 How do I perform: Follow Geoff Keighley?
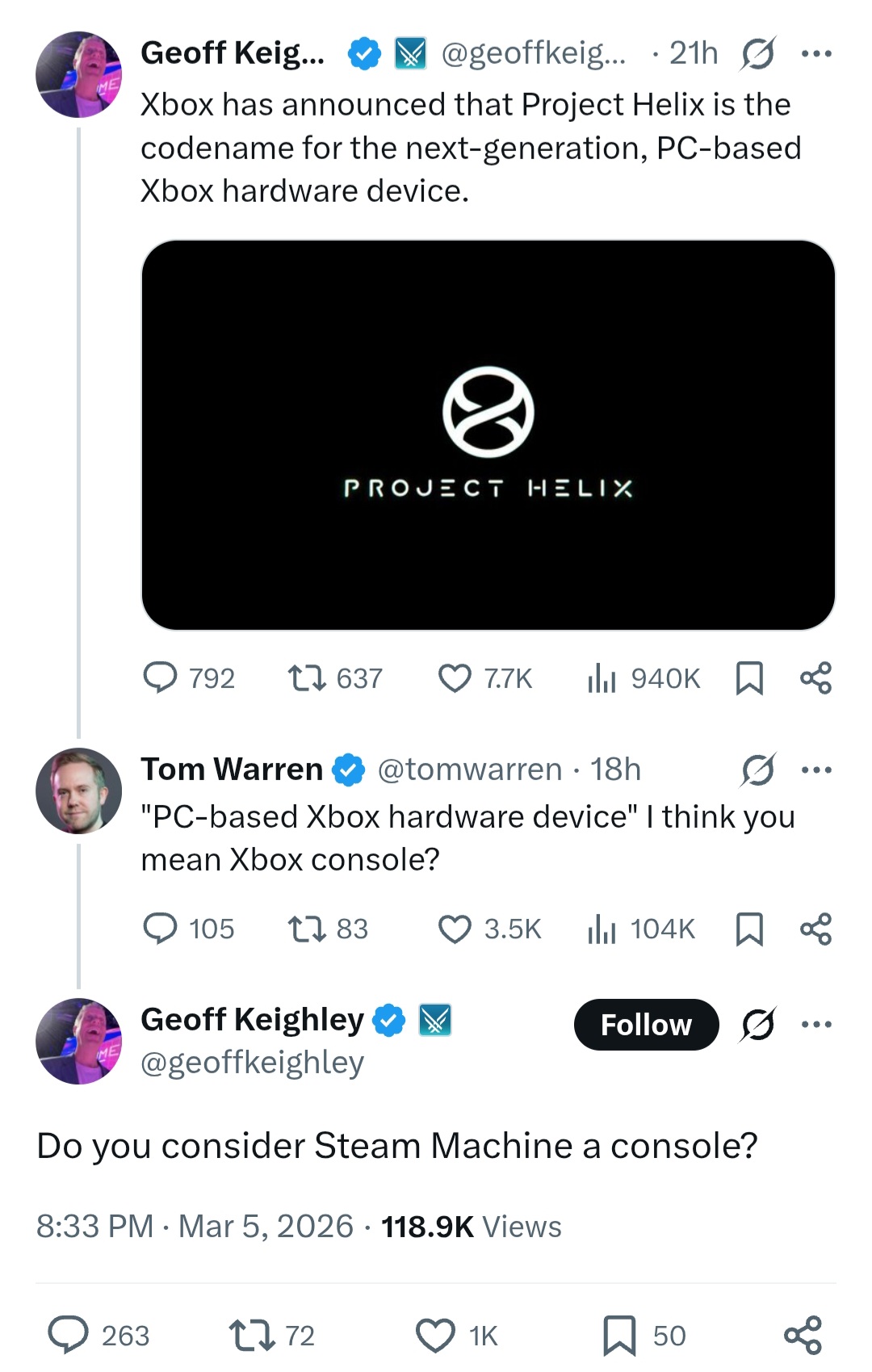(646, 1025)
